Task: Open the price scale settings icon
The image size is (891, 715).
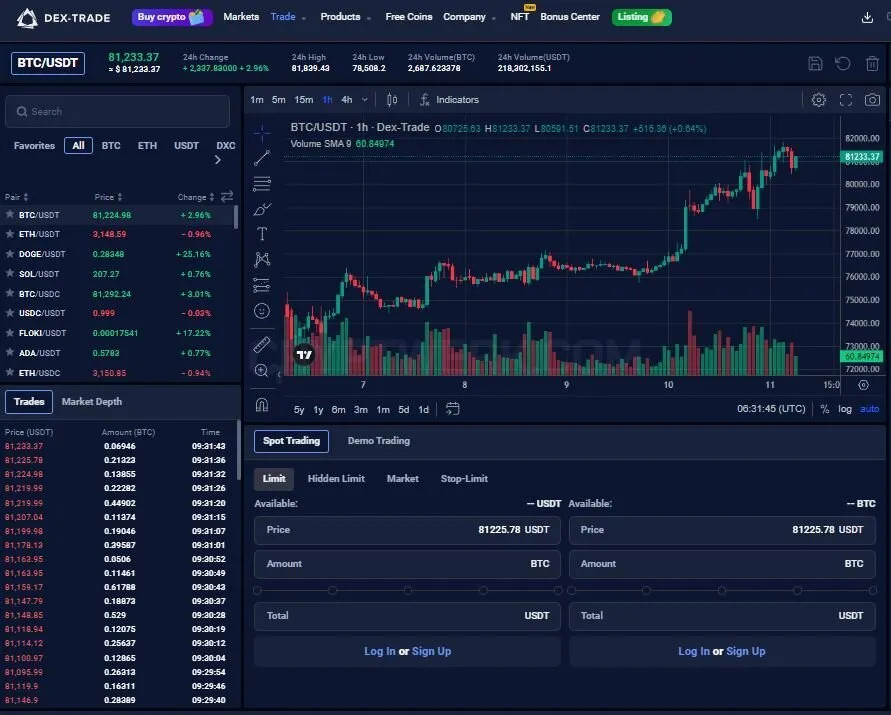Action: point(863,385)
